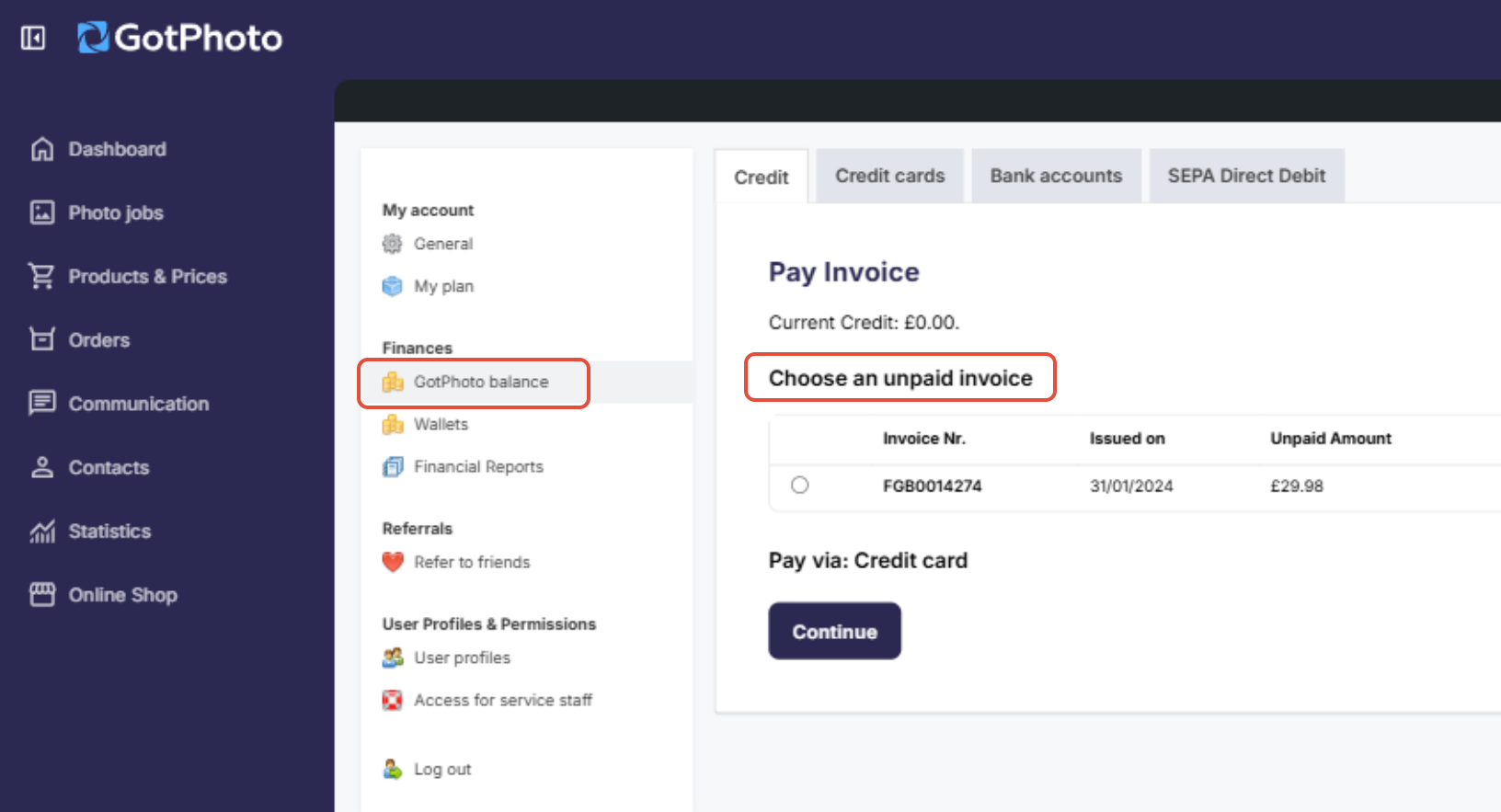Click the Continue button
Image resolution: width=1501 pixels, height=812 pixels.
pos(834,631)
